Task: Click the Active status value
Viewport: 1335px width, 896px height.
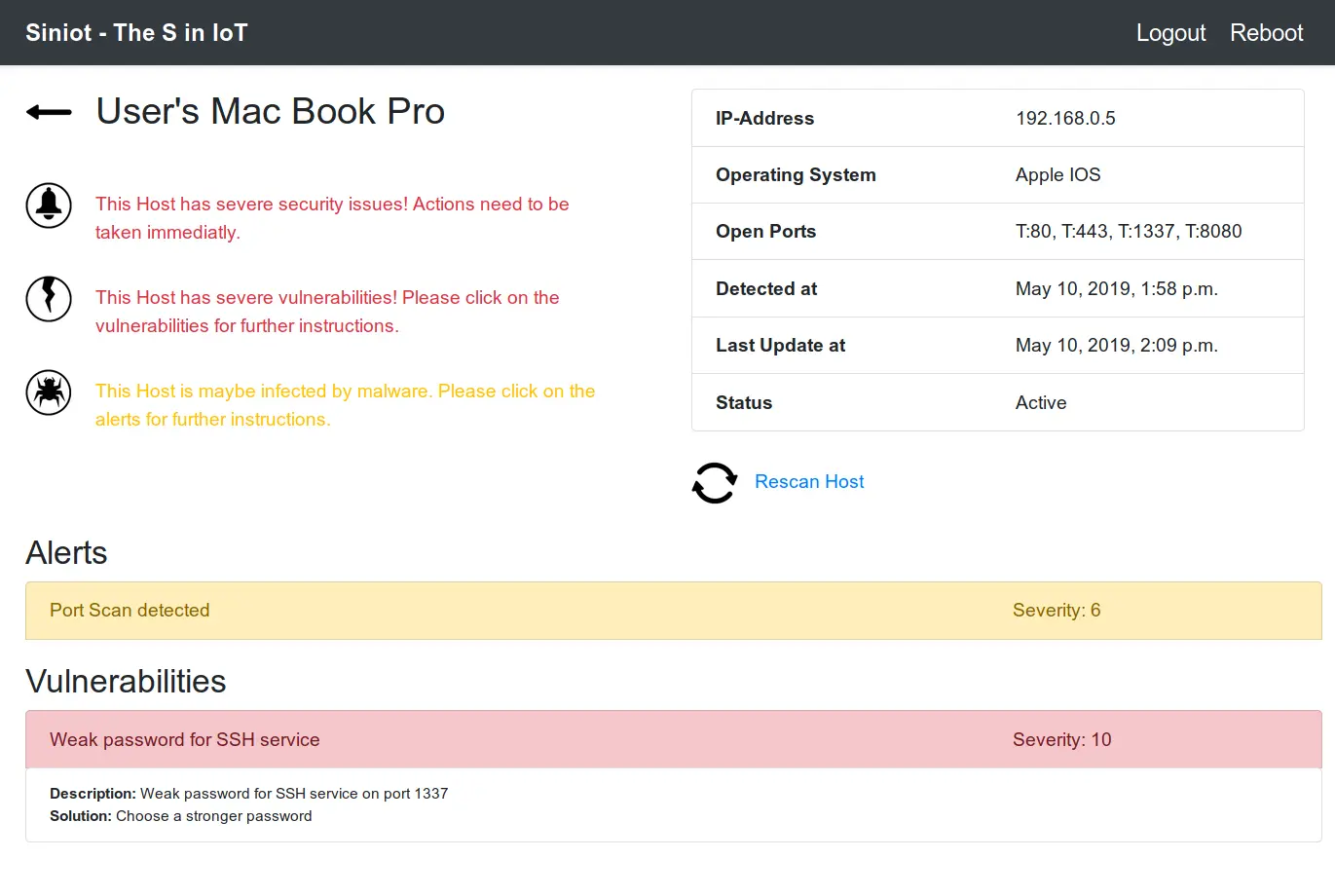Action: pyautogui.click(x=1041, y=402)
